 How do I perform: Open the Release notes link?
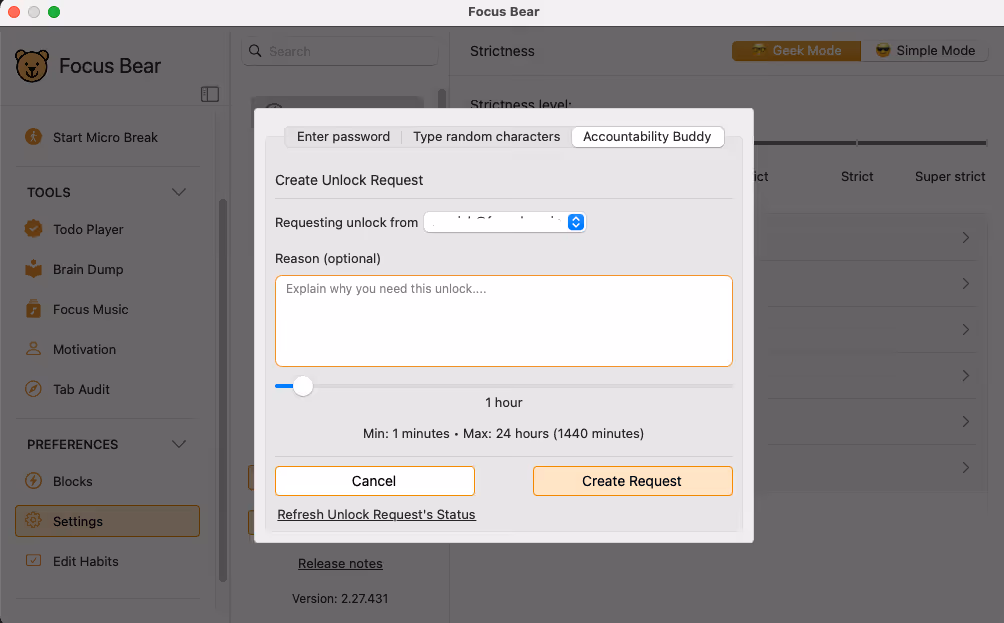(340, 563)
